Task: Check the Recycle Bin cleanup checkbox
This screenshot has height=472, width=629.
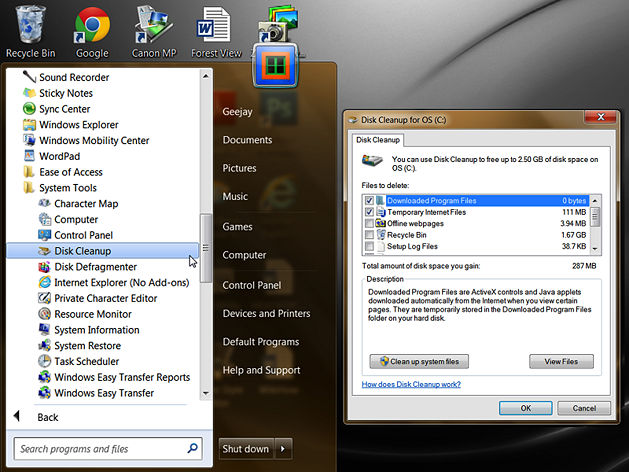Action: [369, 235]
